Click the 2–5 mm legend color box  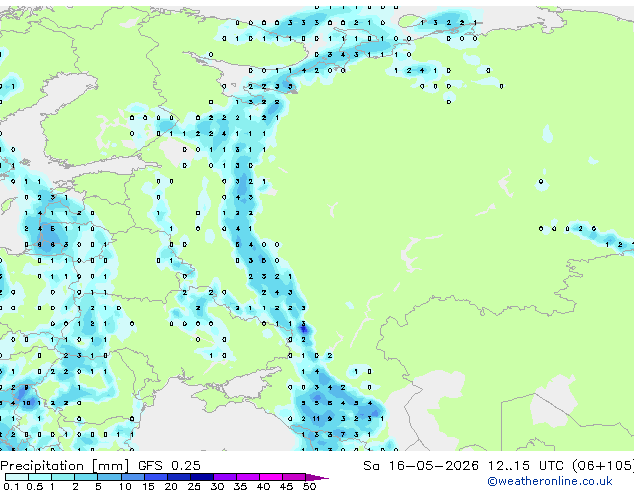(x=86, y=477)
